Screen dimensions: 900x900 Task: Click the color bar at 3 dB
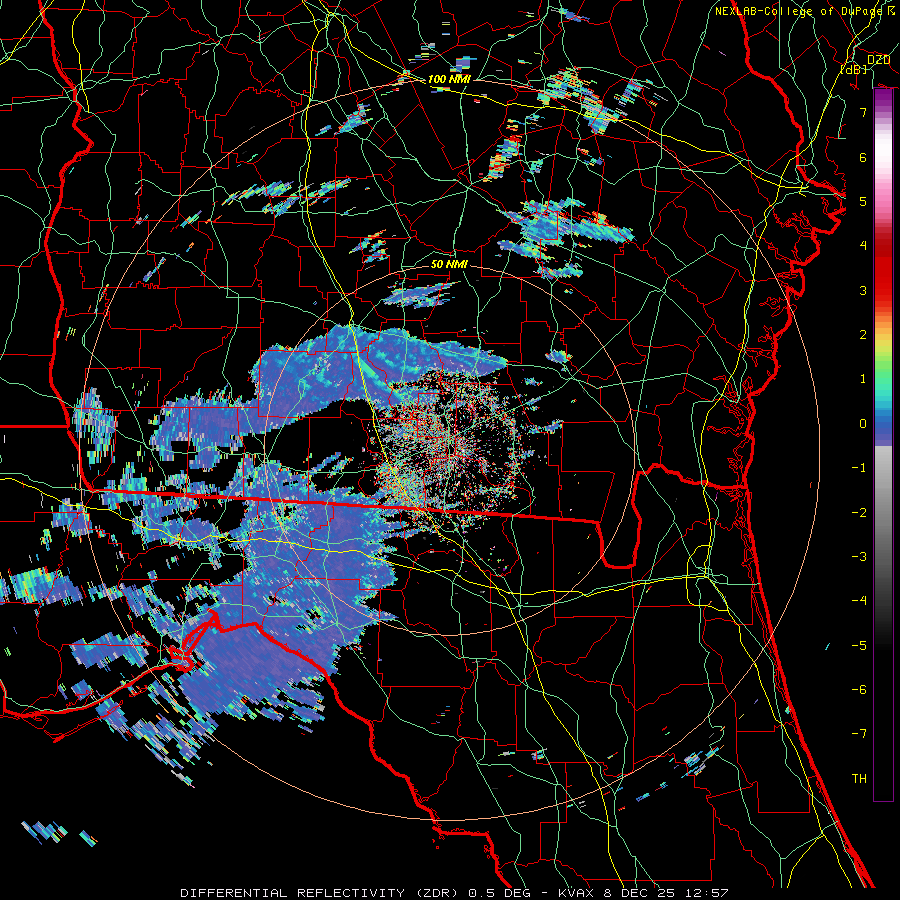click(883, 290)
